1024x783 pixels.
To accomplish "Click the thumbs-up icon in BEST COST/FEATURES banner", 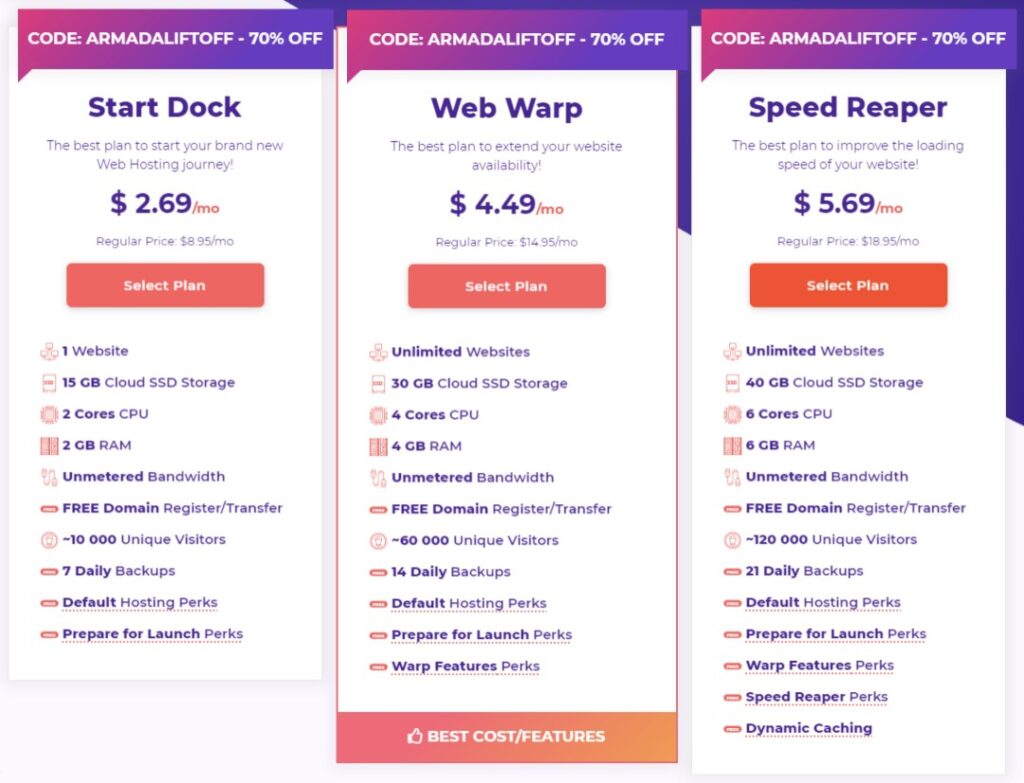I will 413,735.
